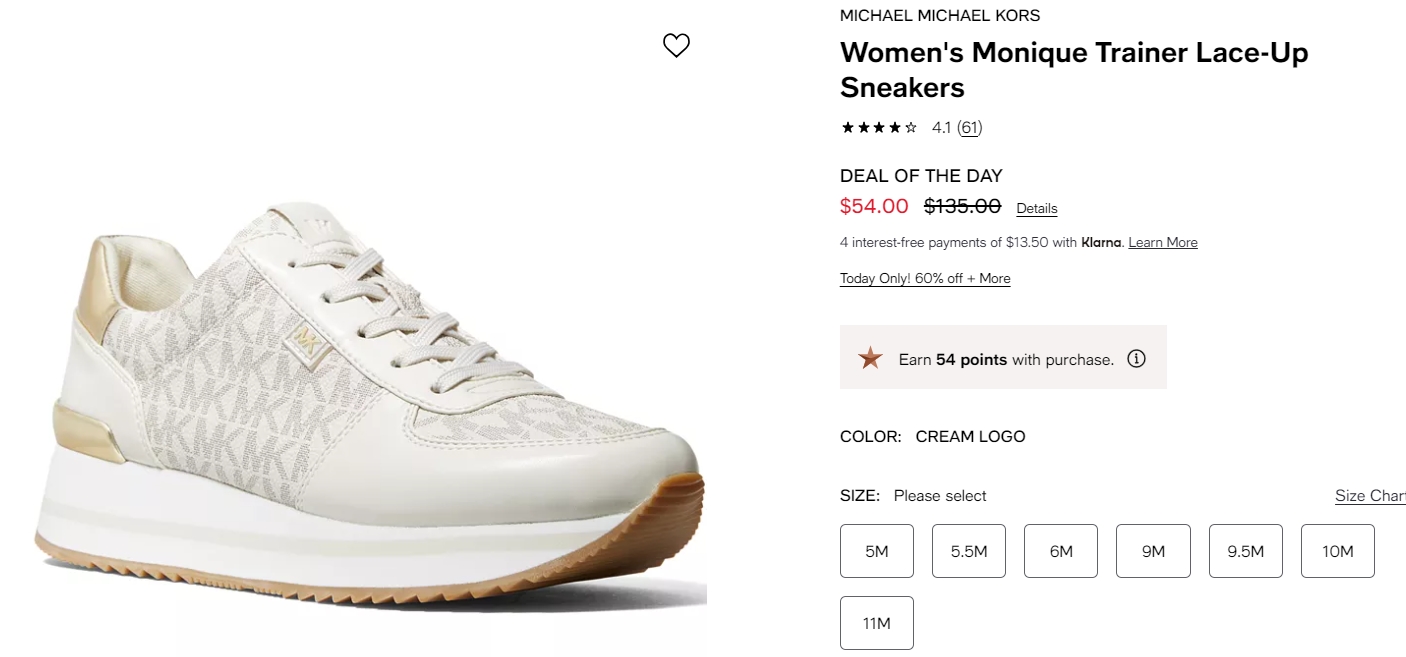Pick size 10M

point(1338,551)
